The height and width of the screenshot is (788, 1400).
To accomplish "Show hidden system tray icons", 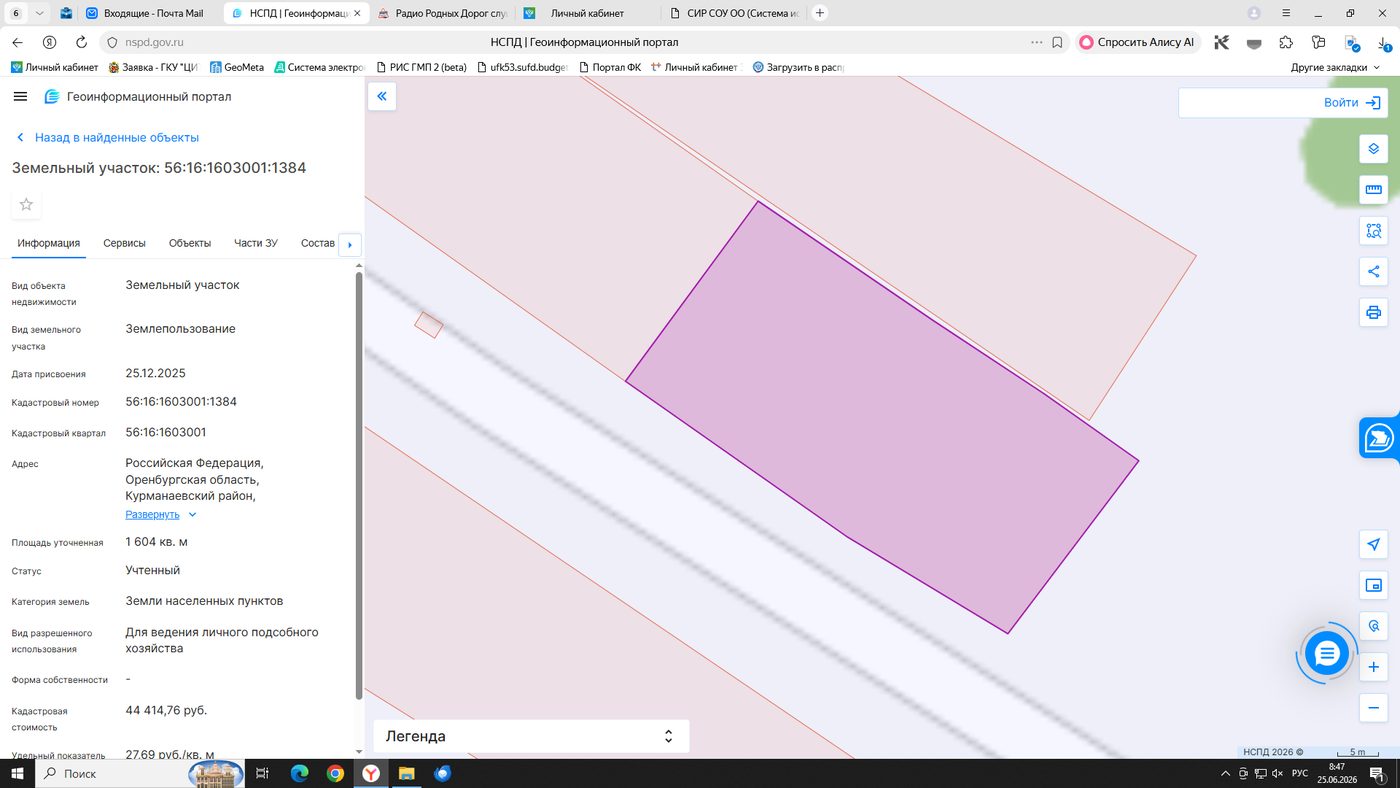I will pos(1226,773).
